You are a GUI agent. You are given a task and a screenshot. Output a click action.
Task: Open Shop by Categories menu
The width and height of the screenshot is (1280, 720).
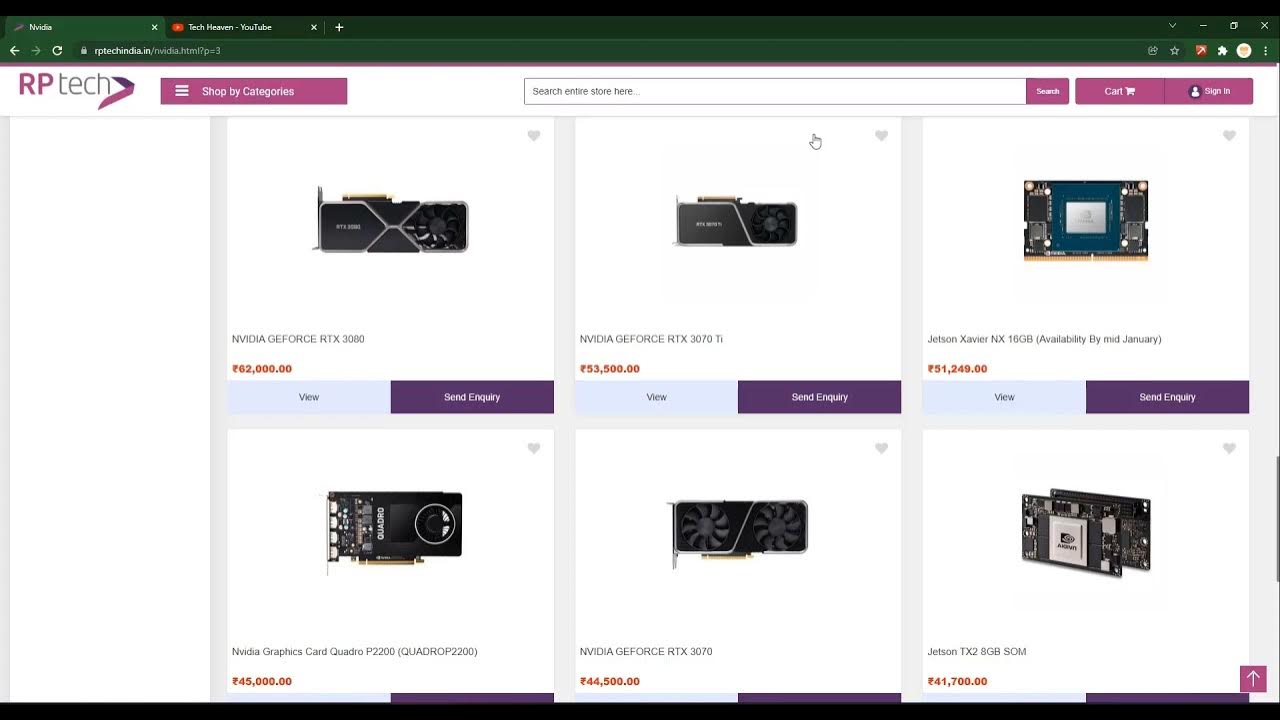(254, 91)
